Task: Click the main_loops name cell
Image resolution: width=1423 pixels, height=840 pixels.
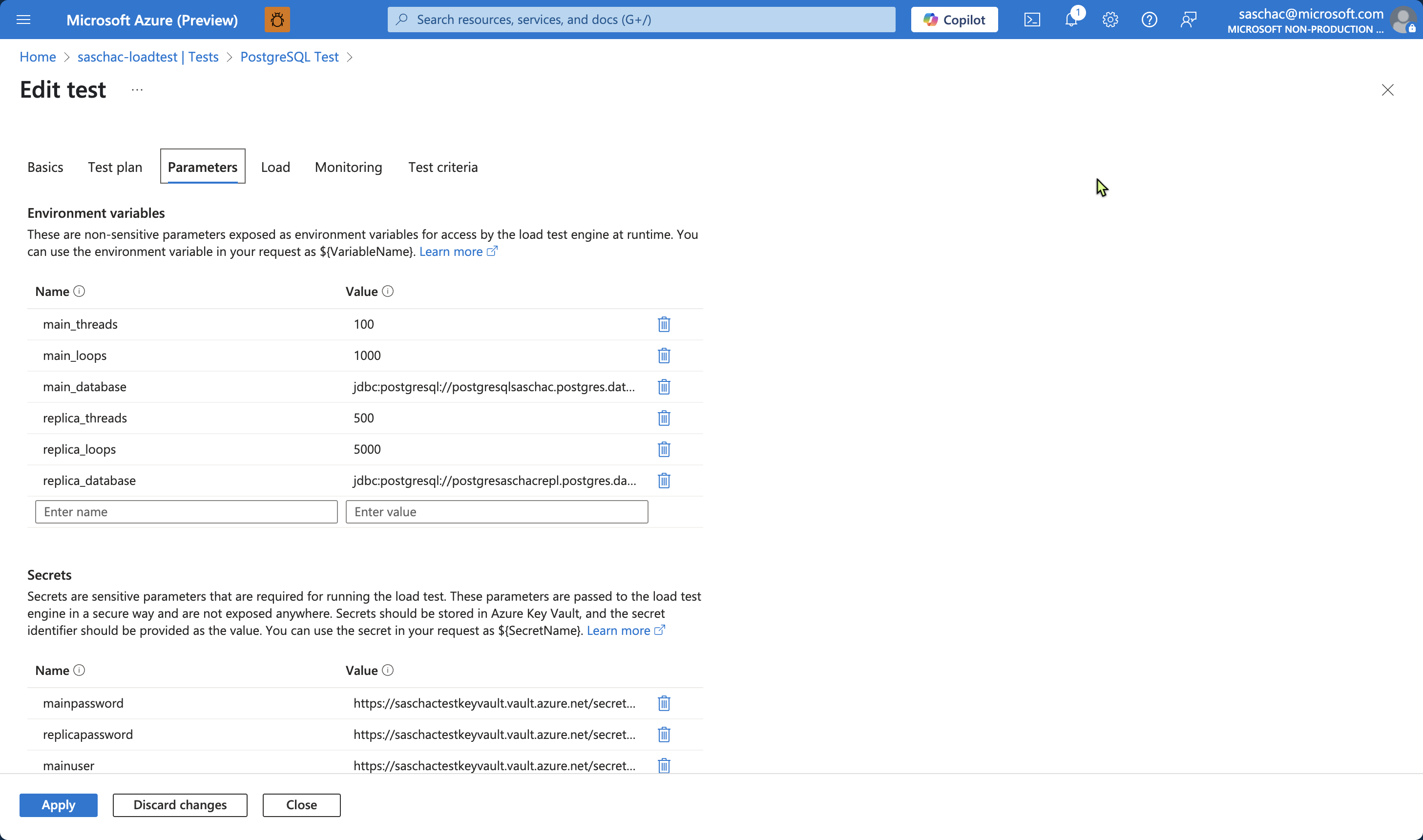Action: tap(75, 356)
